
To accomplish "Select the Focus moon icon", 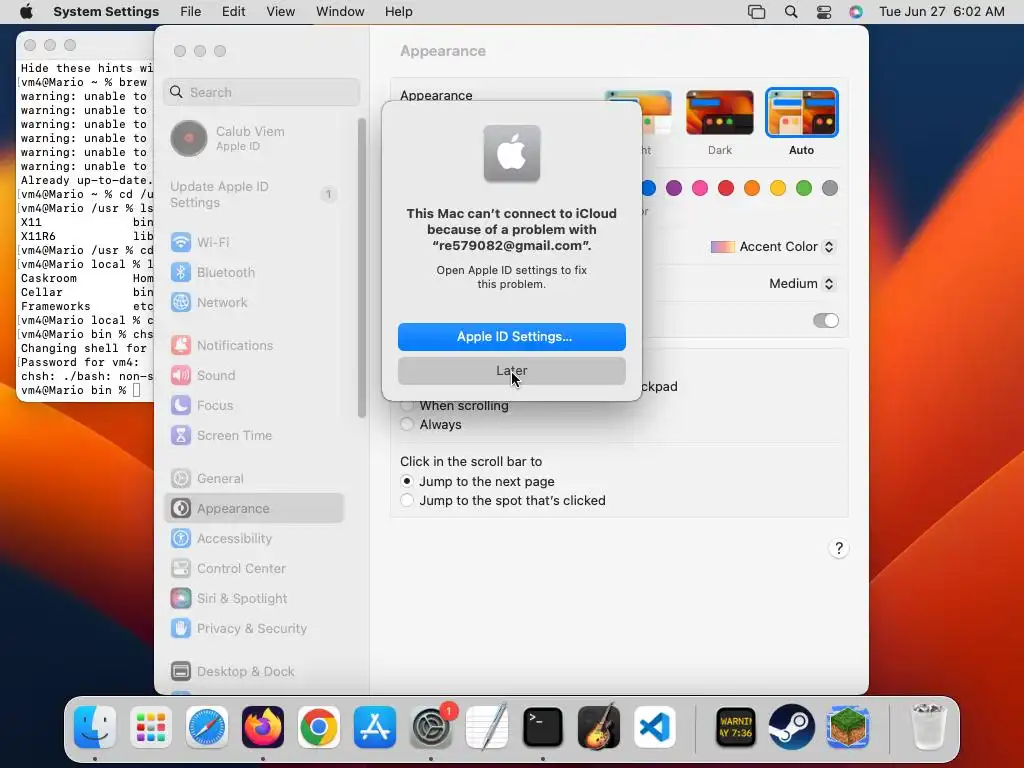I will point(181,406).
